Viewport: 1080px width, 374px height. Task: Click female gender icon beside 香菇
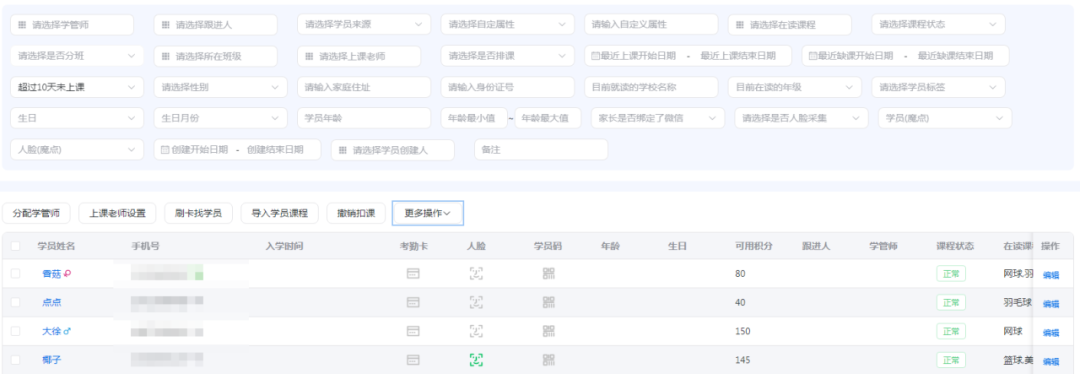[x=68, y=273]
